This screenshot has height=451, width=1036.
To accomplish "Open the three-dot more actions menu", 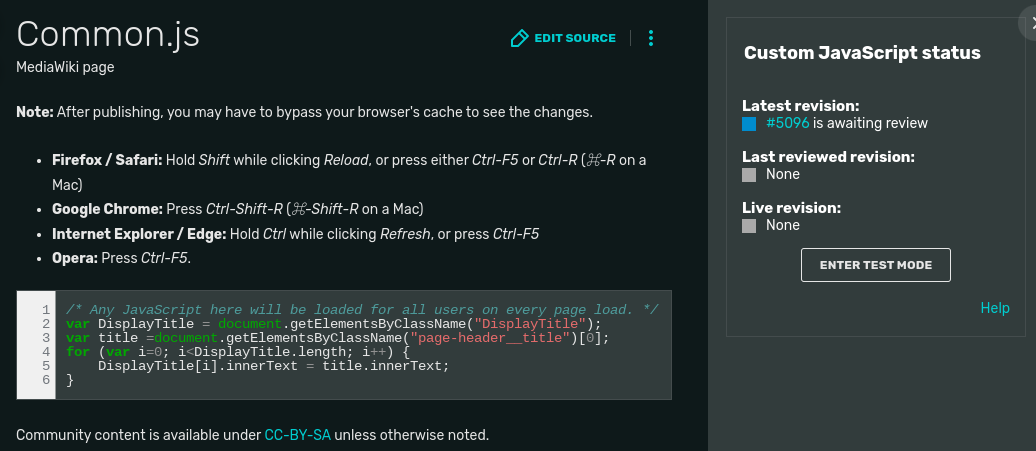I will click(651, 38).
